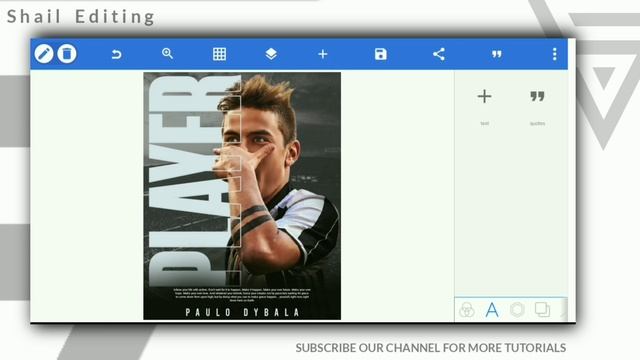The width and height of the screenshot is (640, 360).
Task: Save the project with floppy icon
Action: coord(381,54)
